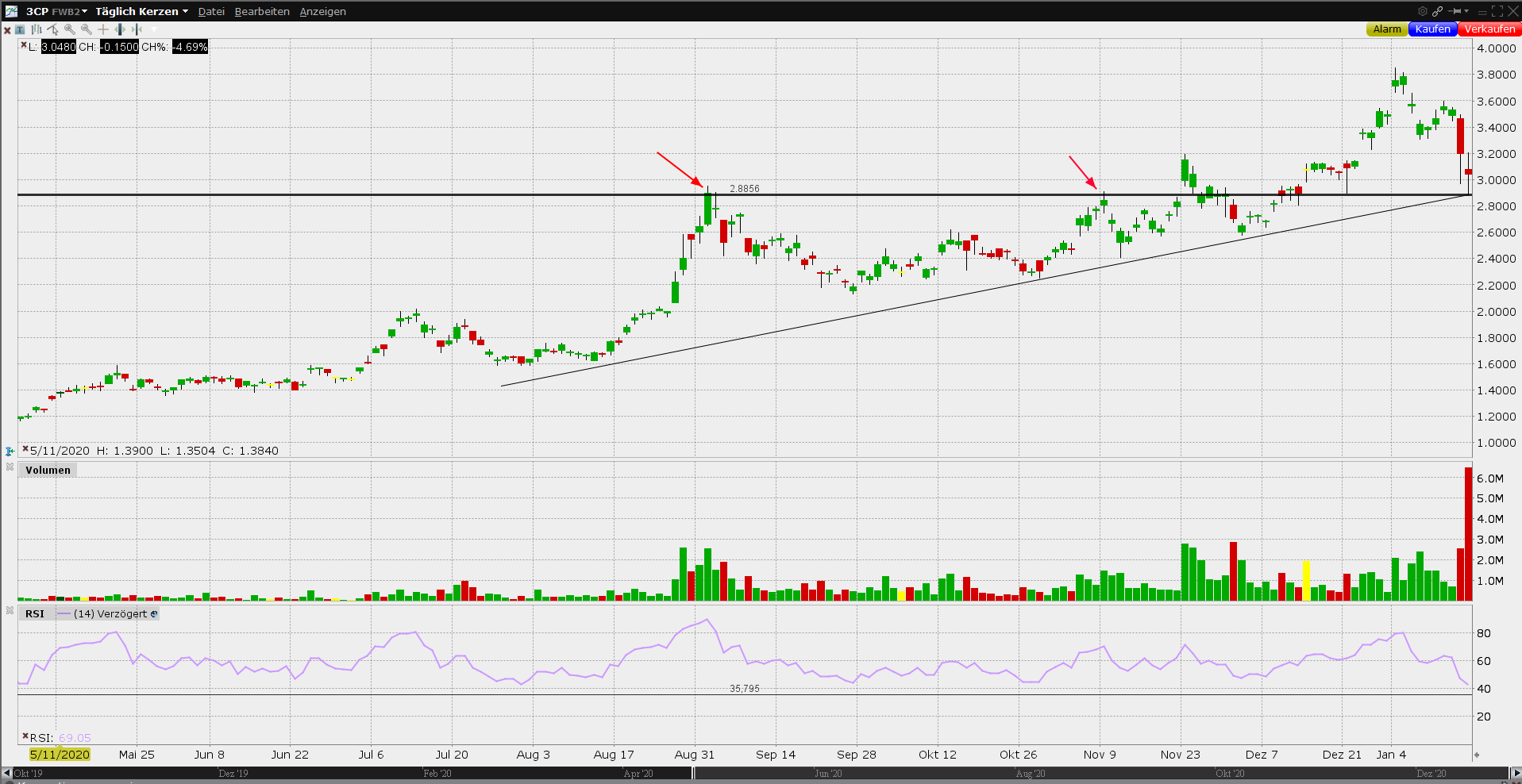The image size is (1522, 784).
Task: Click the Nov 9 date axis label
Action: (x=1100, y=755)
